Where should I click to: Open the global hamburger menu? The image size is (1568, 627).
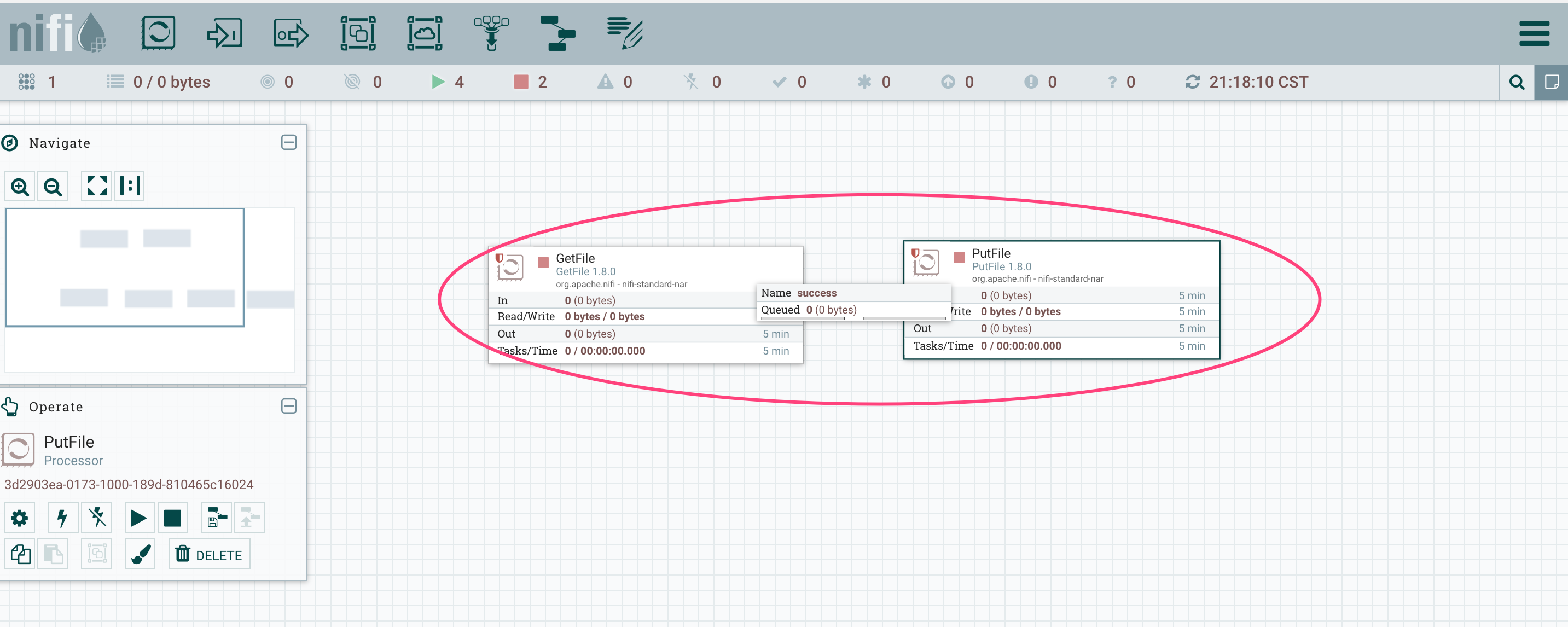coord(1534,33)
